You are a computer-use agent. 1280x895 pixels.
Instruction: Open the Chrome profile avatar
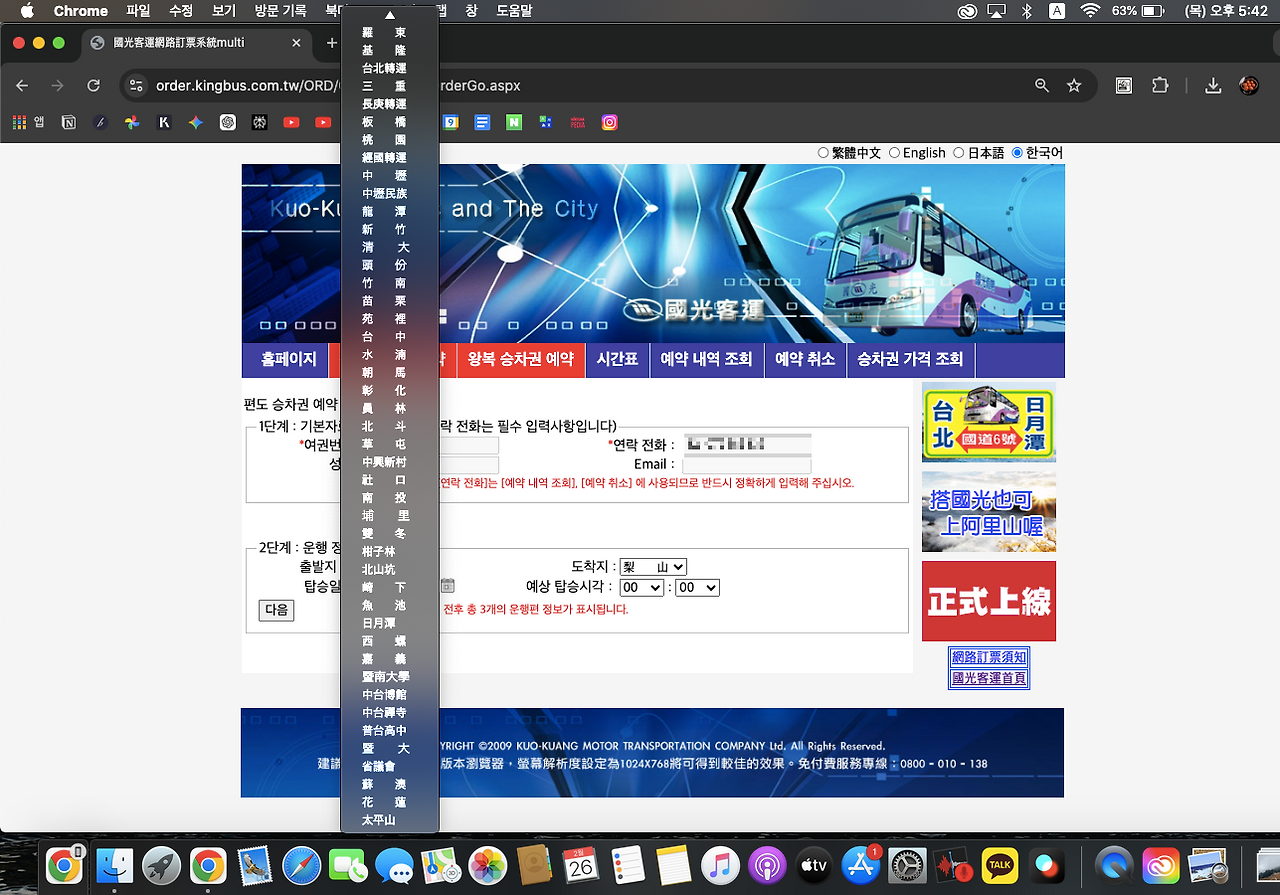pos(1249,86)
